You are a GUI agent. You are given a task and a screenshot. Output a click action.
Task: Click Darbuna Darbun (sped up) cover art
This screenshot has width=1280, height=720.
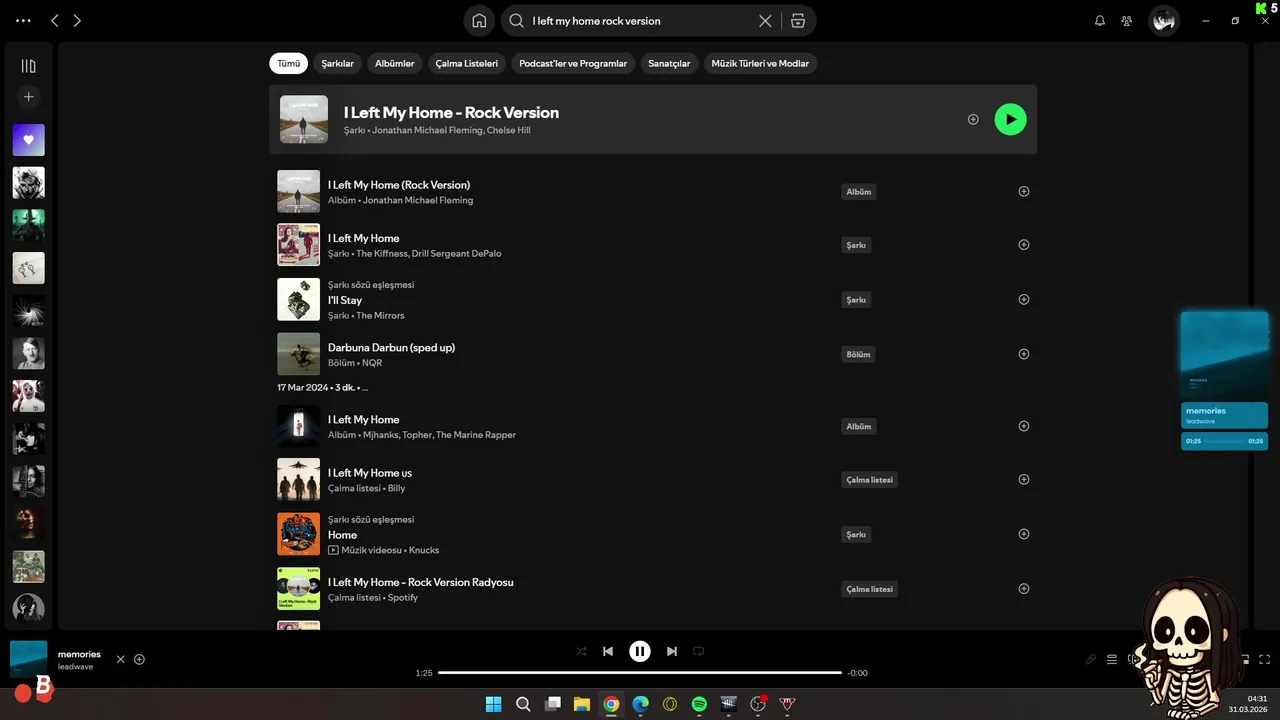point(298,354)
